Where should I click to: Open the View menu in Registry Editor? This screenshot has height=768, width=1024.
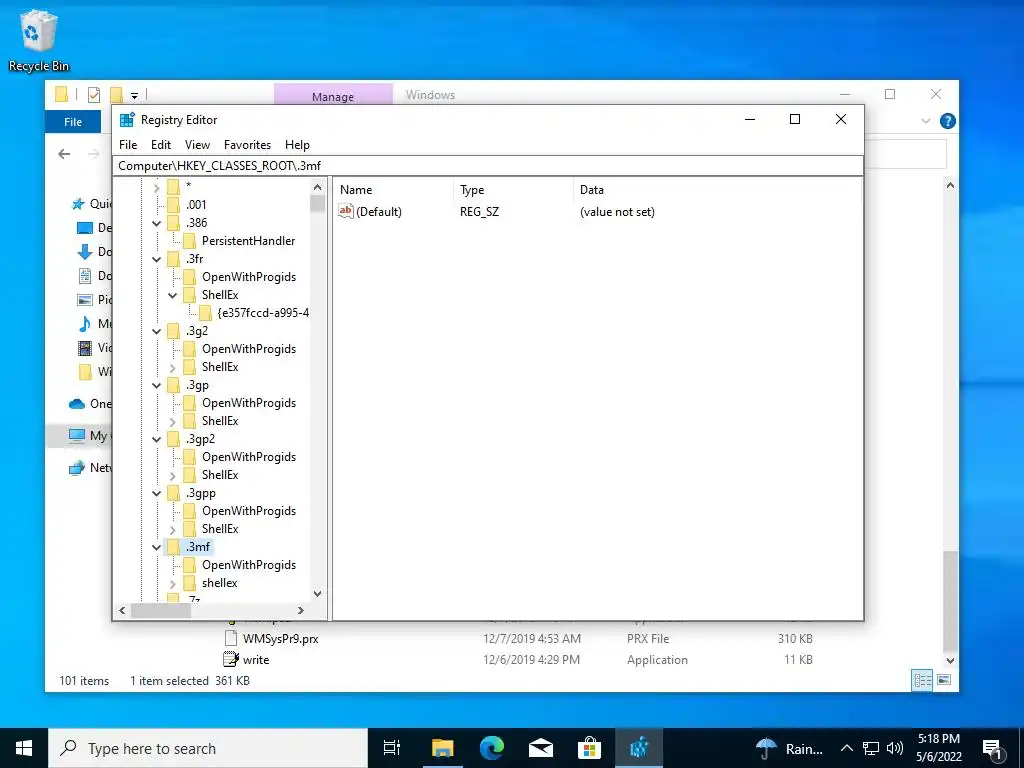pos(197,145)
